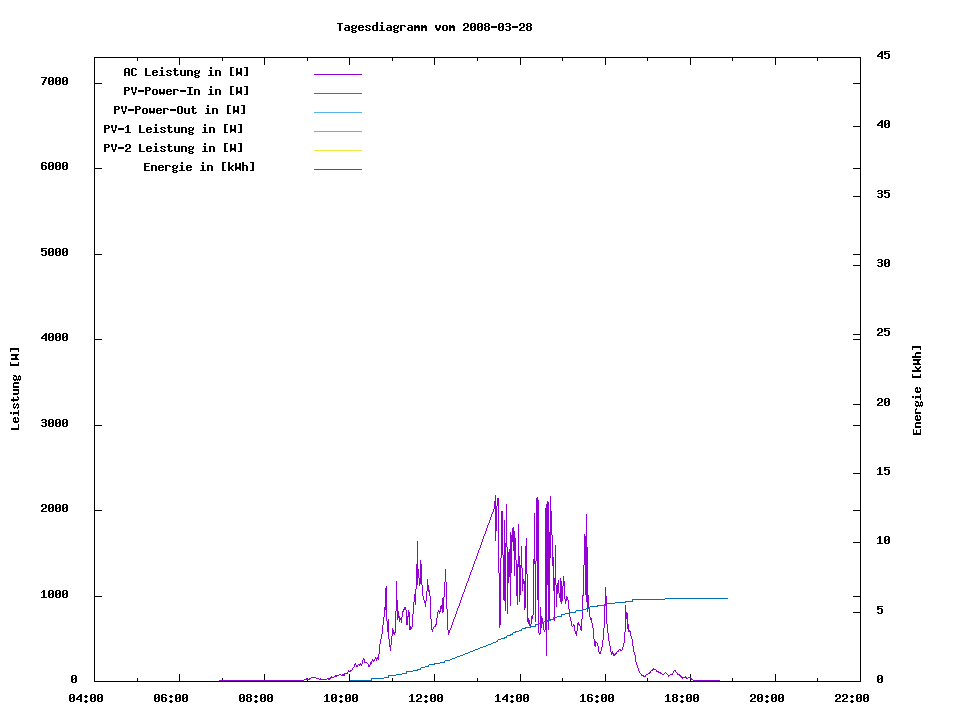
Task: Click the chart title Tagesdiagramm vom 2008-03-28
Action: click(434, 27)
